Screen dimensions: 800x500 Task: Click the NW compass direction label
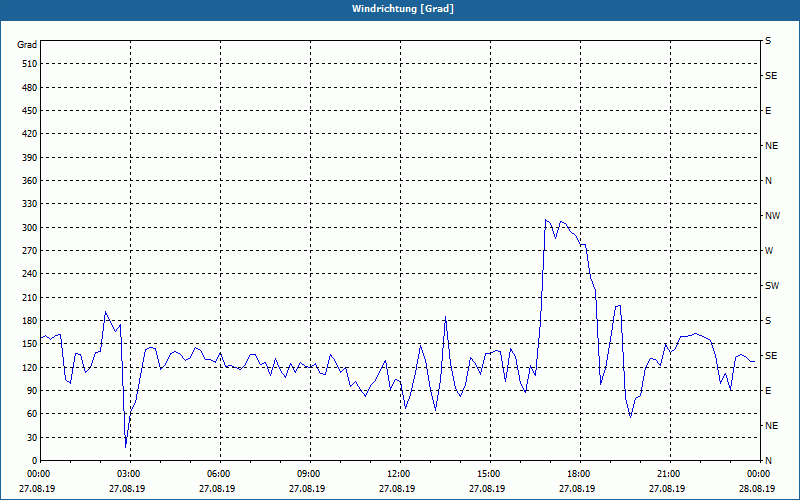(772, 216)
